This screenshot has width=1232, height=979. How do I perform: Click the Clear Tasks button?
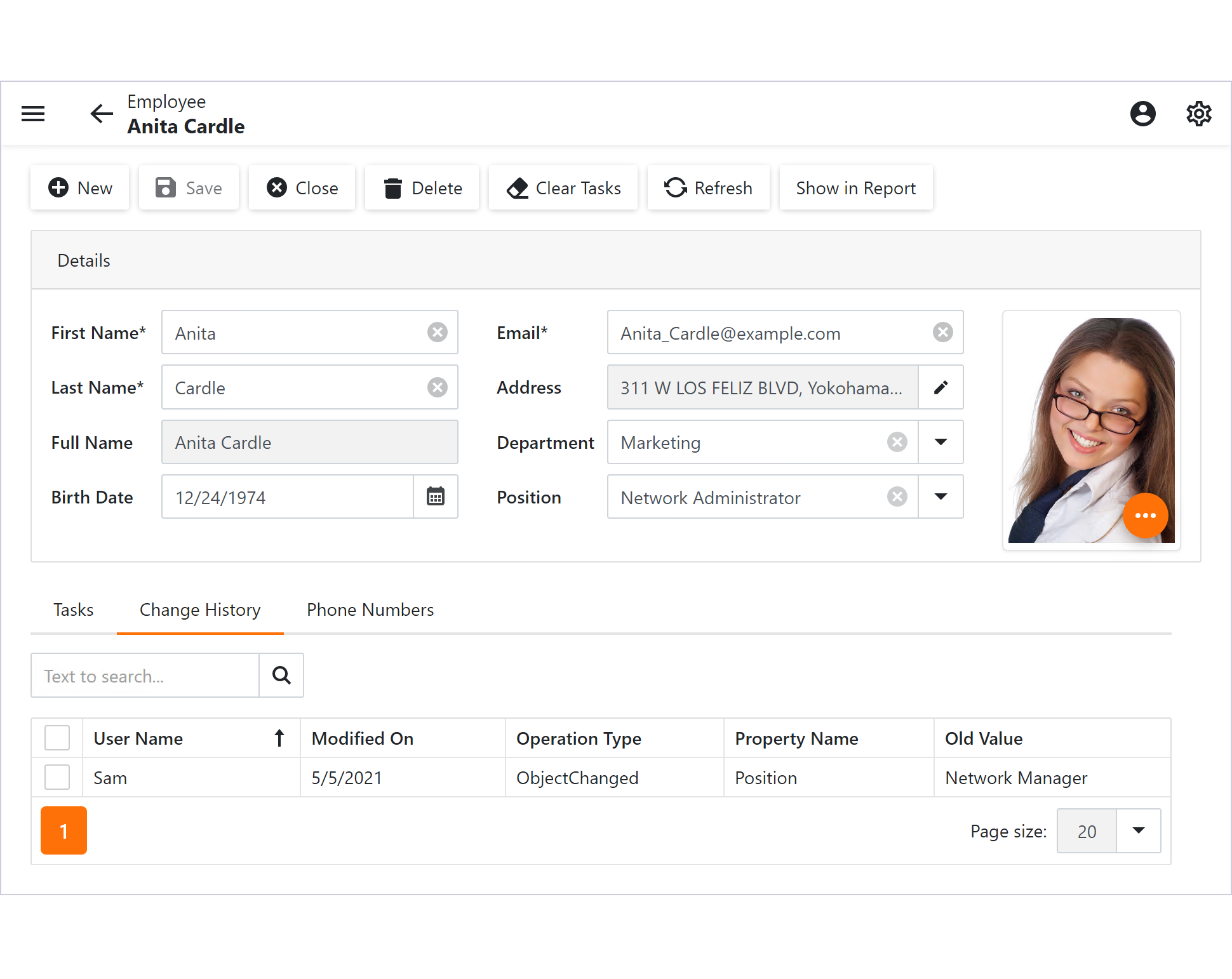pos(563,187)
